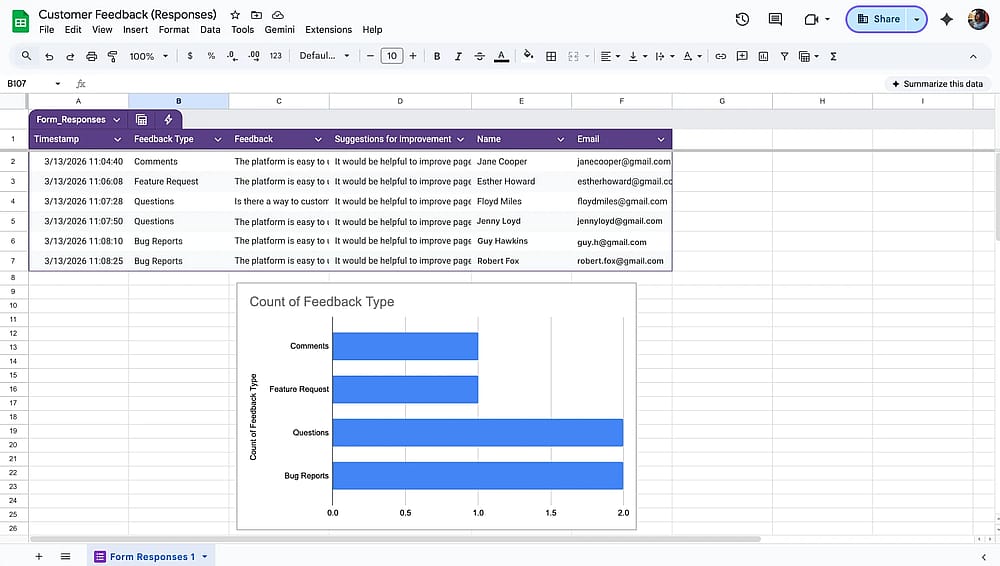Open Gemini sparkle icon near Share

(946, 19)
